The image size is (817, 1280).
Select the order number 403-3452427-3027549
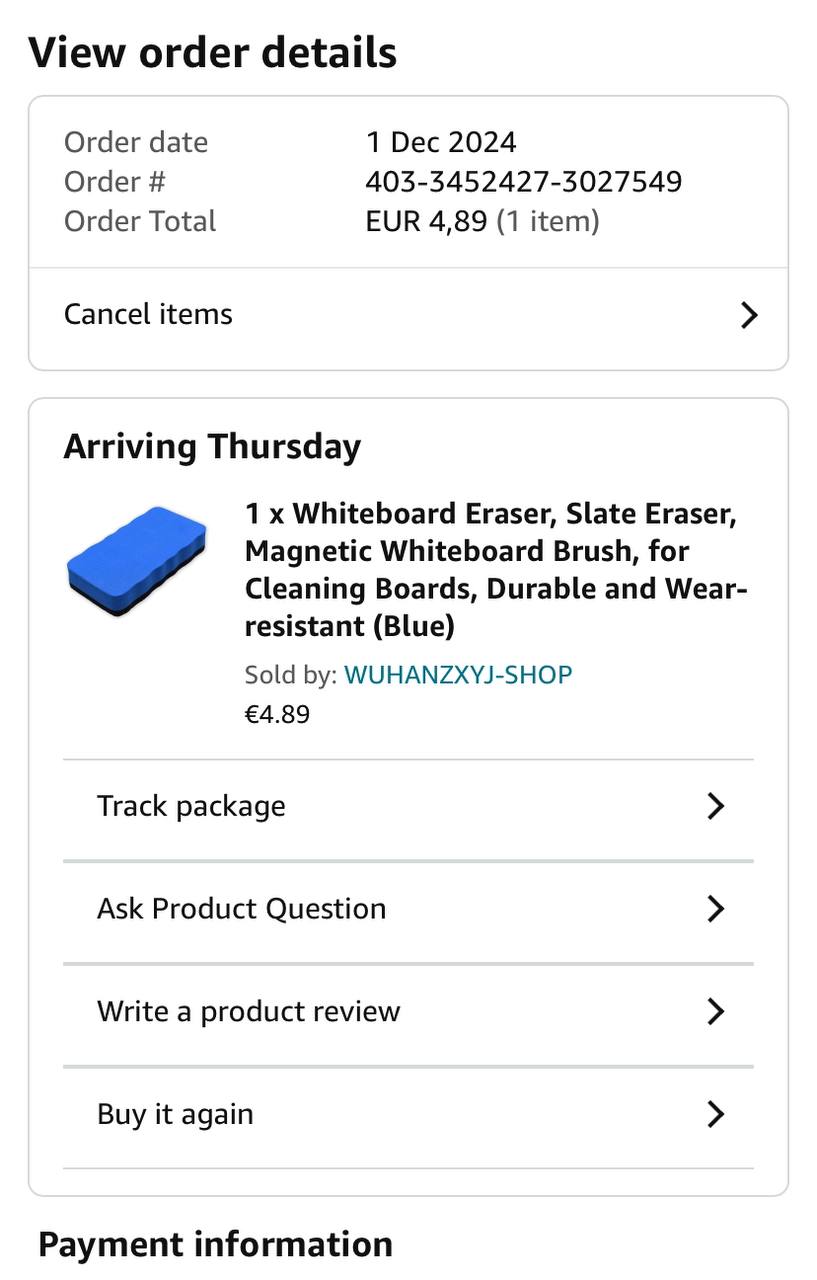pyautogui.click(x=523, y=182)
